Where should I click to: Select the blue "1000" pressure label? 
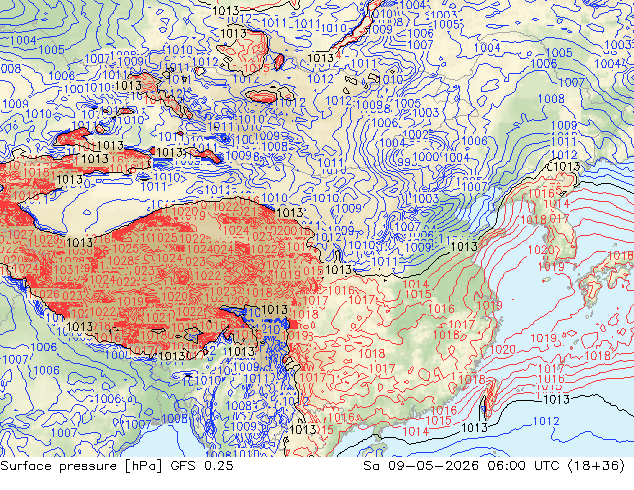pos(426,157)
